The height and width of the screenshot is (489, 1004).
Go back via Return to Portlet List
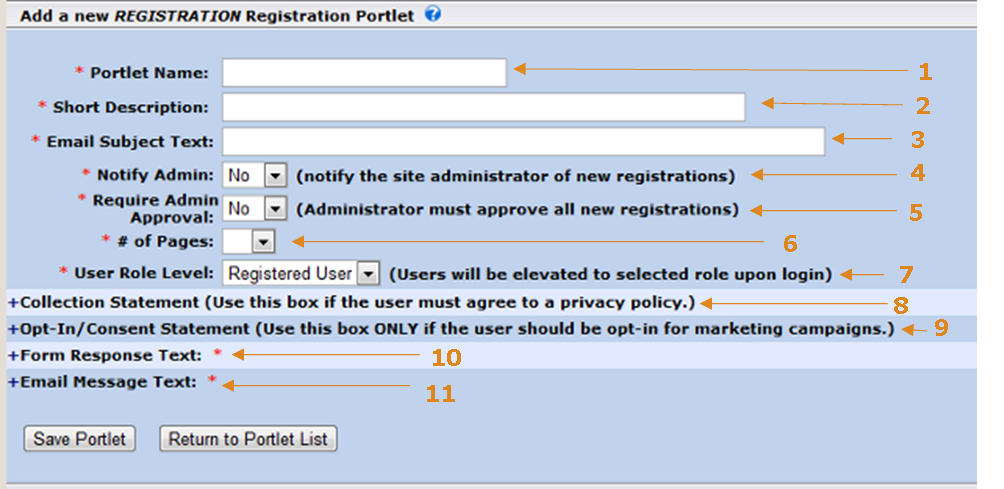coord(248,439)
